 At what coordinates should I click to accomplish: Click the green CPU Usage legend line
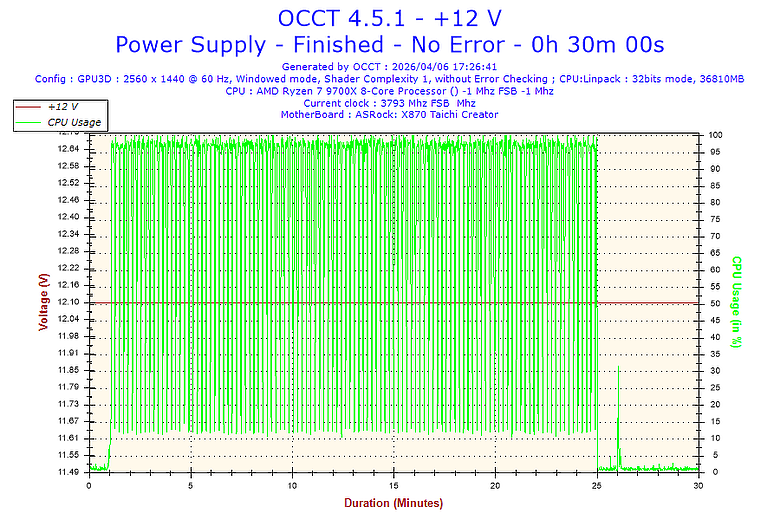tap(28, 122)
